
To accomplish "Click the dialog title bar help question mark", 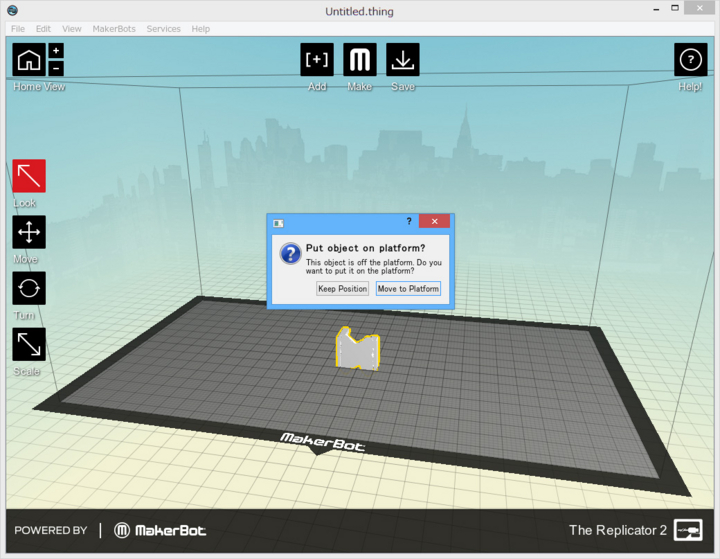I will point(409,221).
